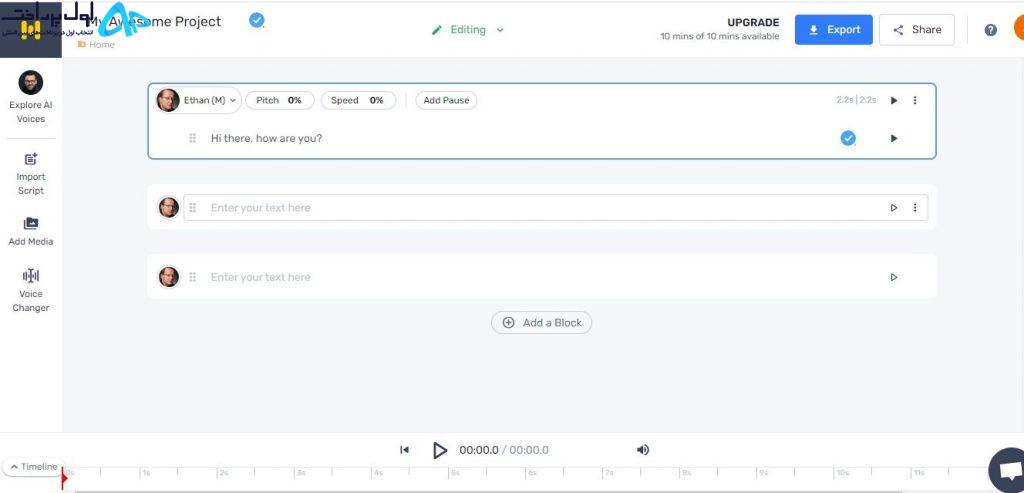The height and width of the screenshot is (493, 1024).
Task: Play the 'Hi there, how are you?' line
Action: [x=894, y=138]
